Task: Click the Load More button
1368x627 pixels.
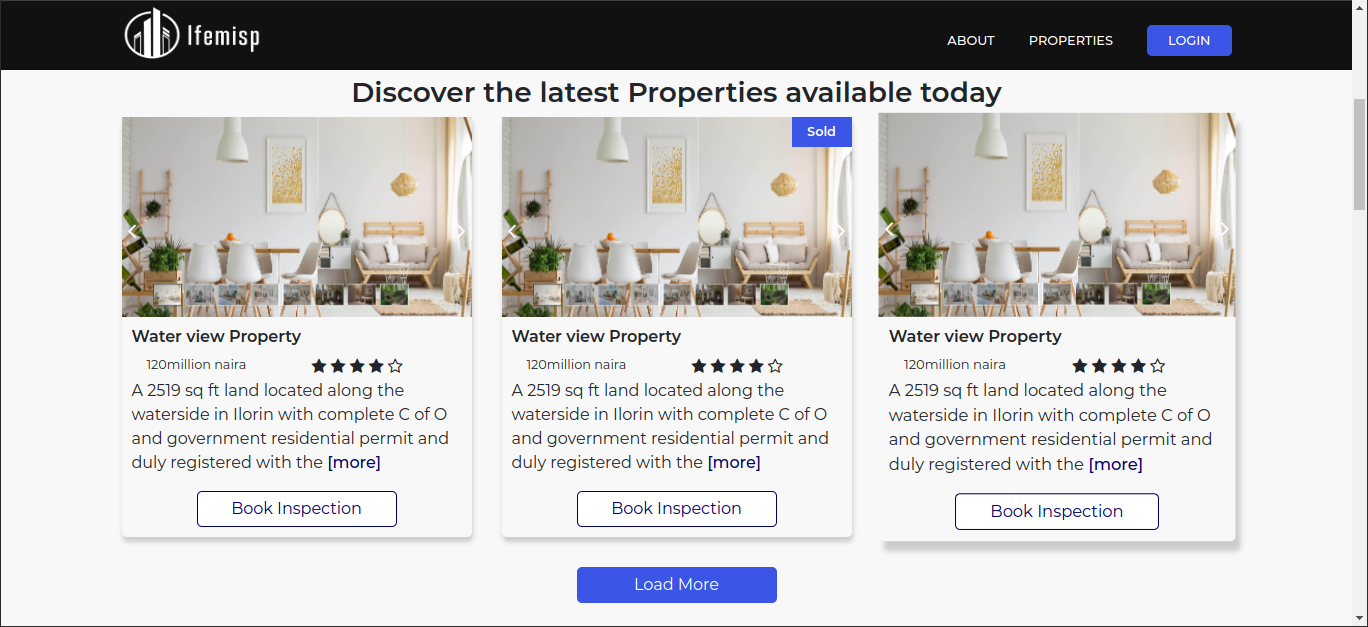Action: coord(676,585)
